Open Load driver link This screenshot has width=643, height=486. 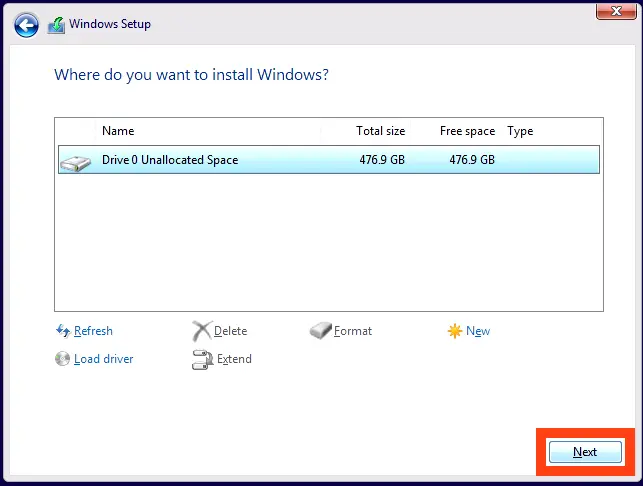tap(103, 359)
